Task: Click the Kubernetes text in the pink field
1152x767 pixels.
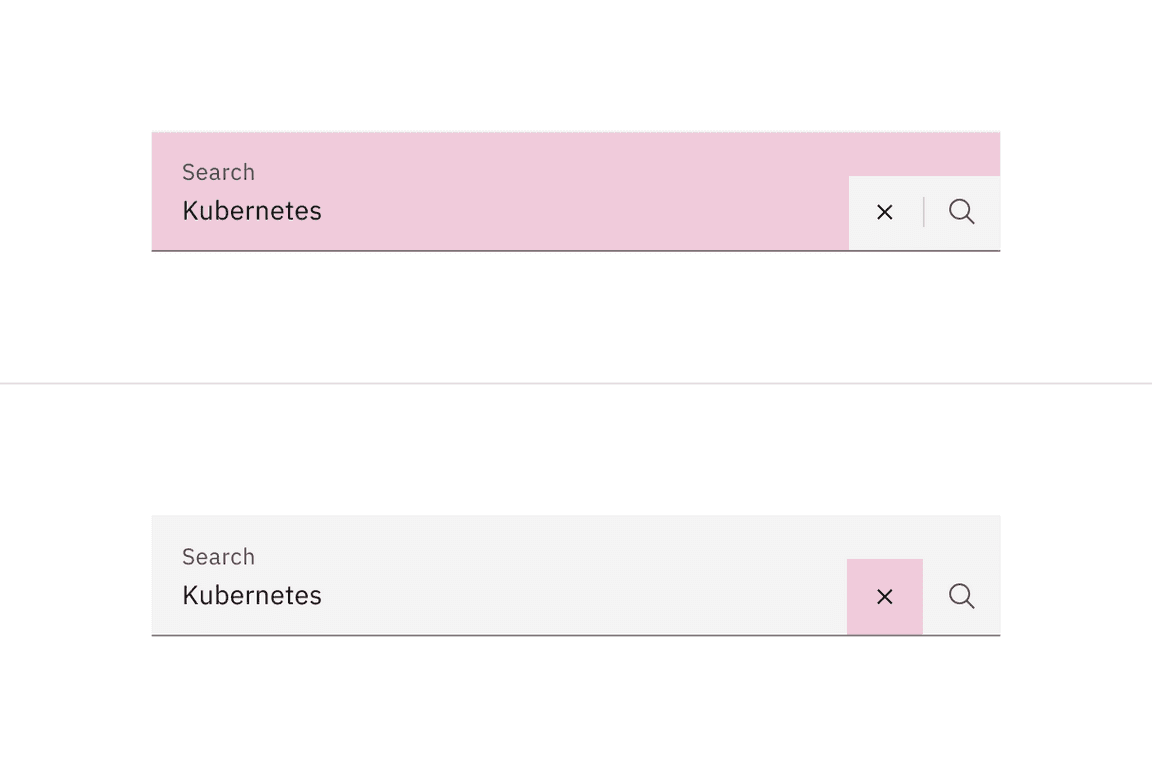Action: point(252,211)
